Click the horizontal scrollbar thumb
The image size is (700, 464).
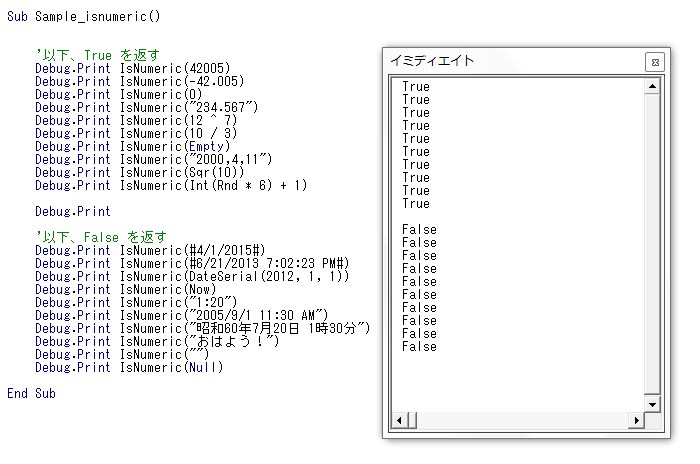412,420
